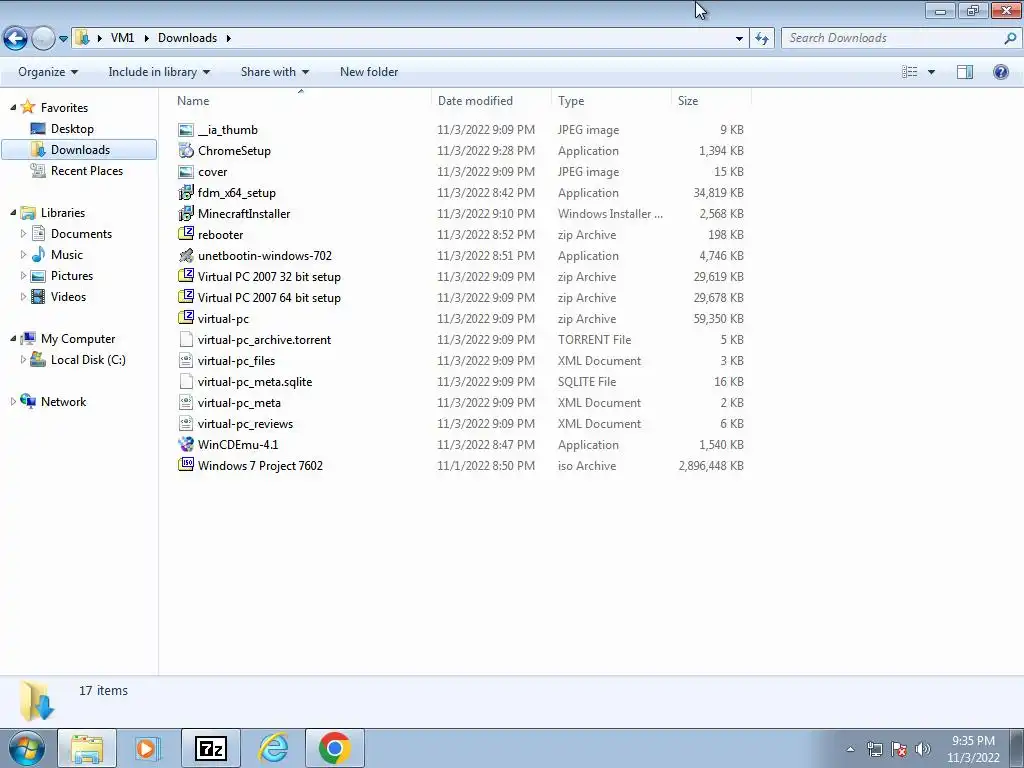Open the view options dropdown arrow
The image size is (1024, 768).
[x=931, y=72]
